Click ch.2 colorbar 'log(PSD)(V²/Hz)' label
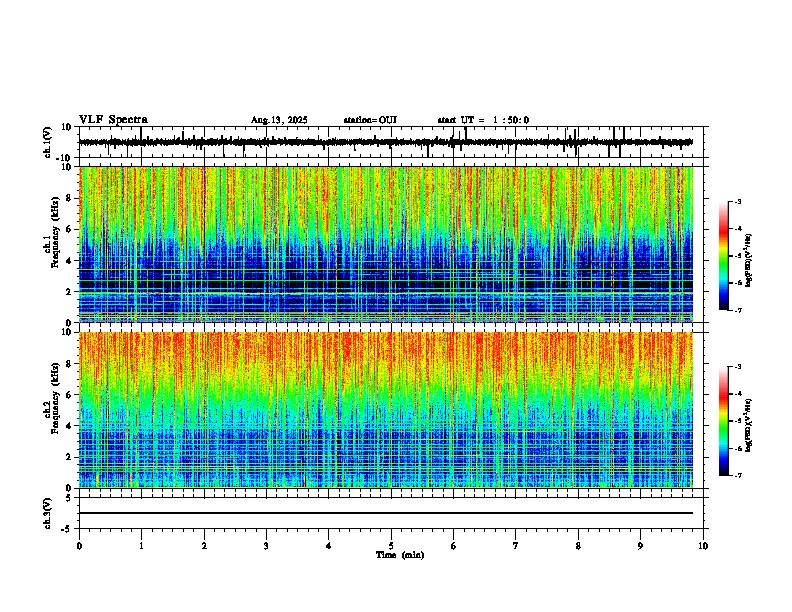 [x=748, y=426]
